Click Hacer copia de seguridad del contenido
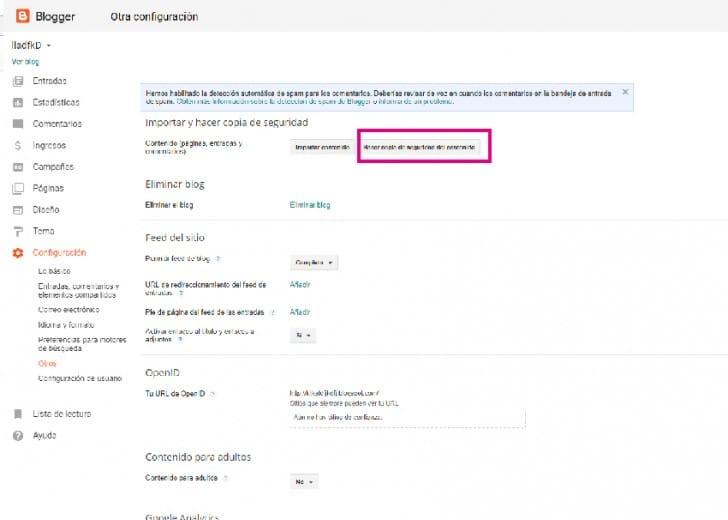 coord(420,147)
